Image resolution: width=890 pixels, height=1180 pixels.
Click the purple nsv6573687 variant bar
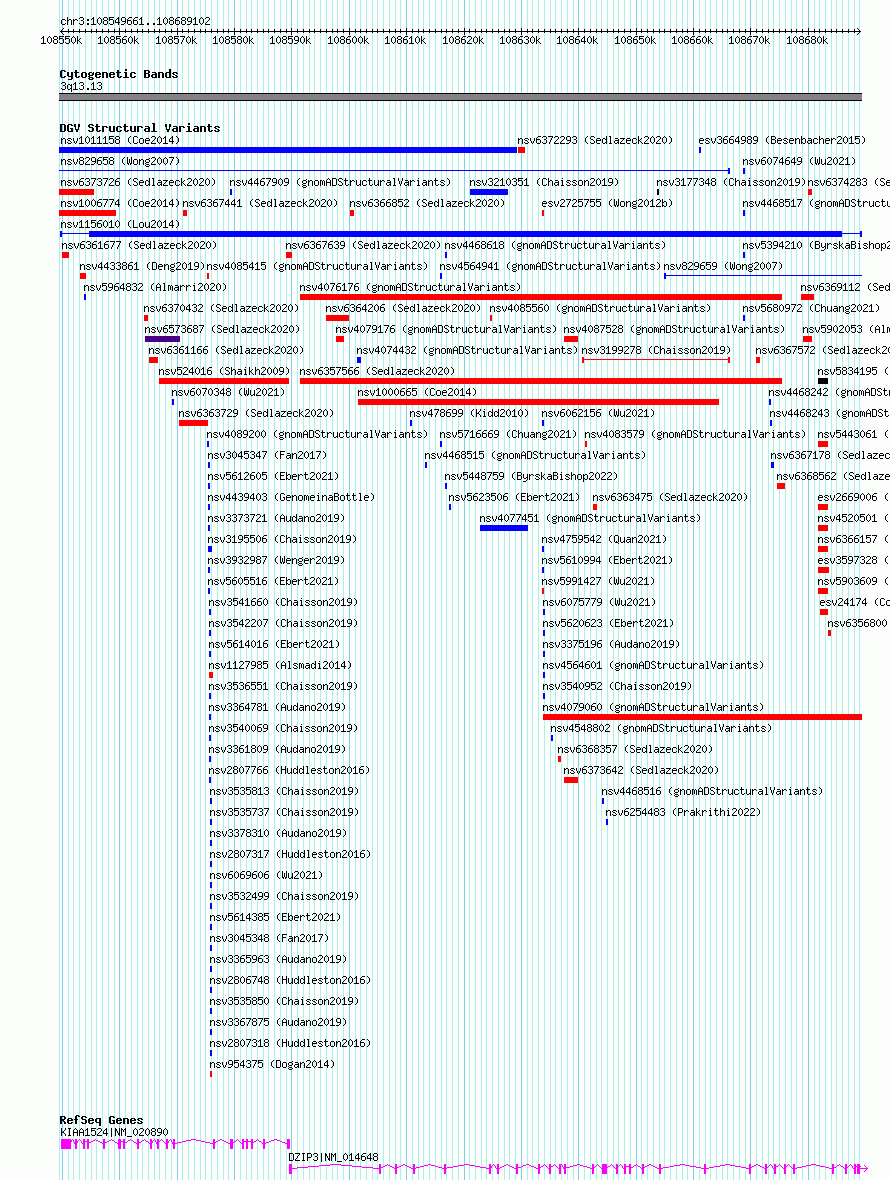click(x=163, y=339)
